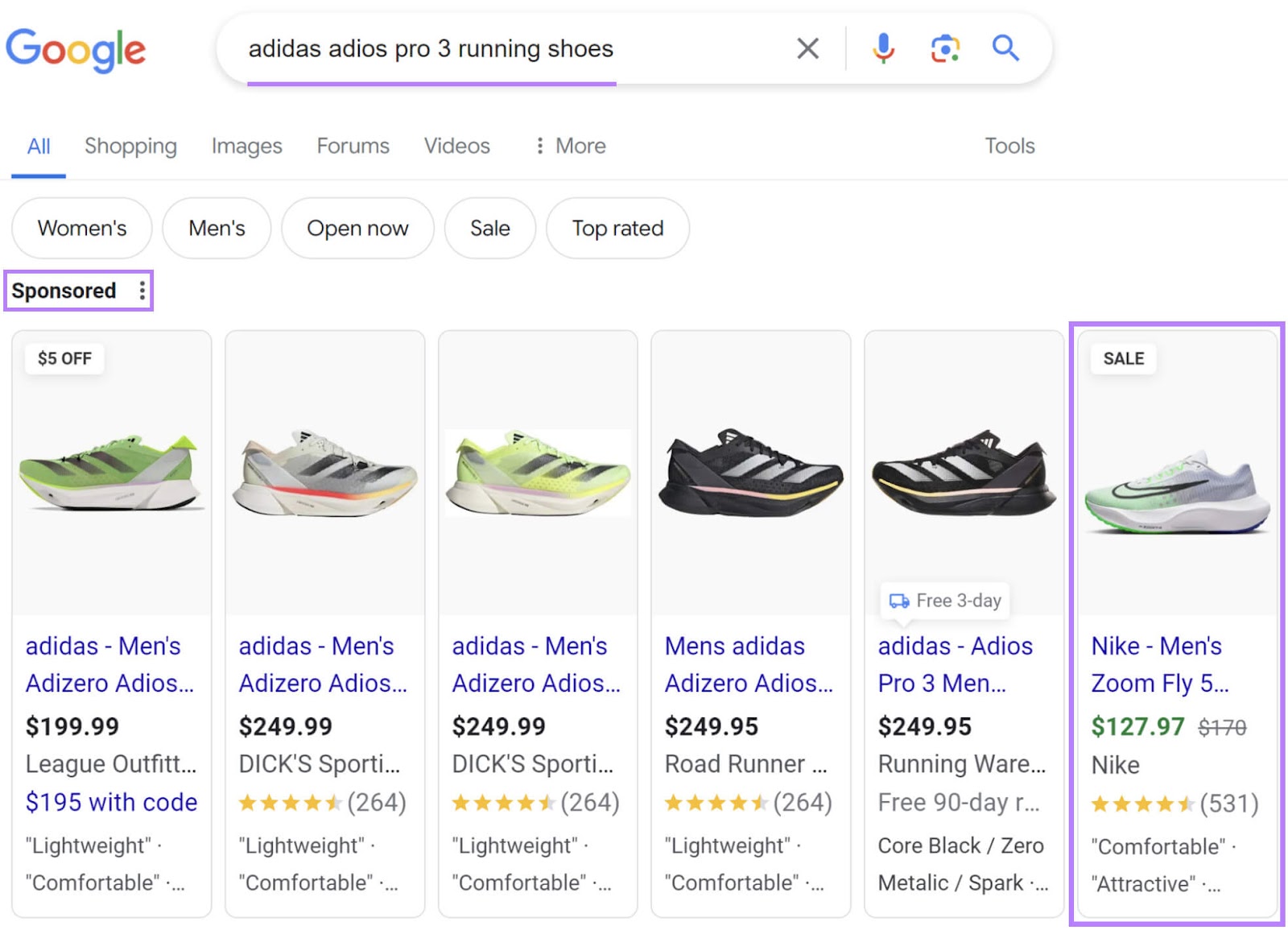Image resolution: width=1288 pixels, height=930 pixels.
Task: Click the $127.97 sale price
Action: [1137, 726]
